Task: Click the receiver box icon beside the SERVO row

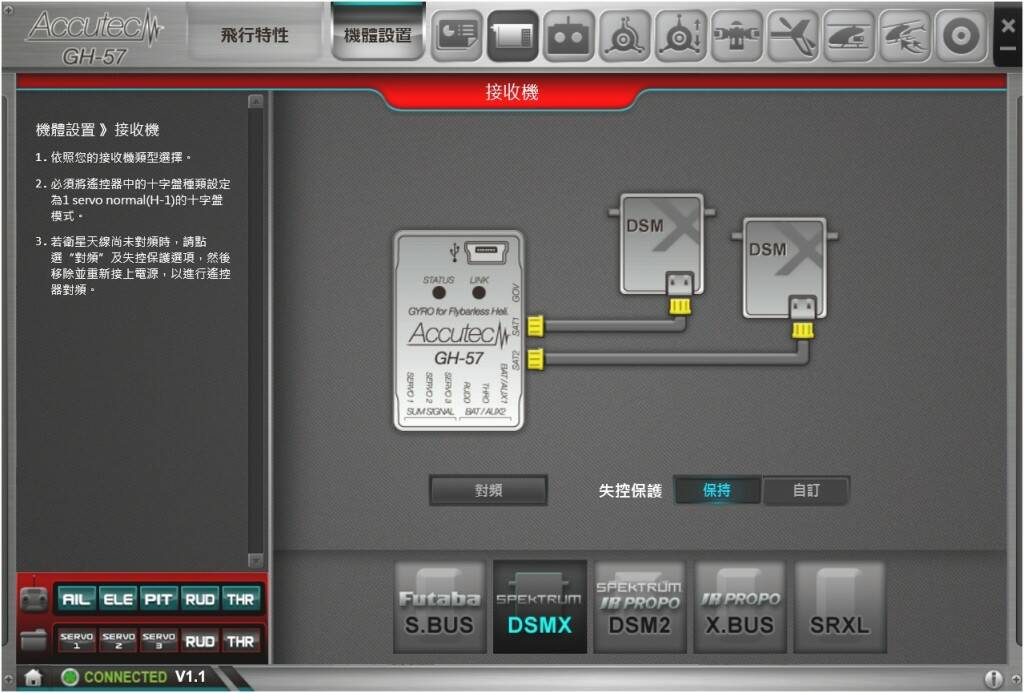Action: point(33,641)
